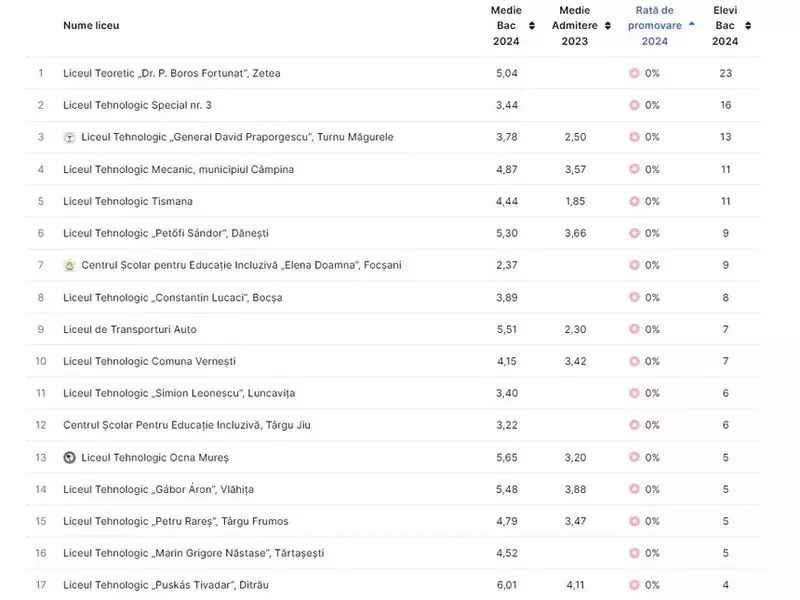Click the Medie Admitere 2023 header text
The width and height of the screenshot is (800, 600).
[x=575, y=26]
